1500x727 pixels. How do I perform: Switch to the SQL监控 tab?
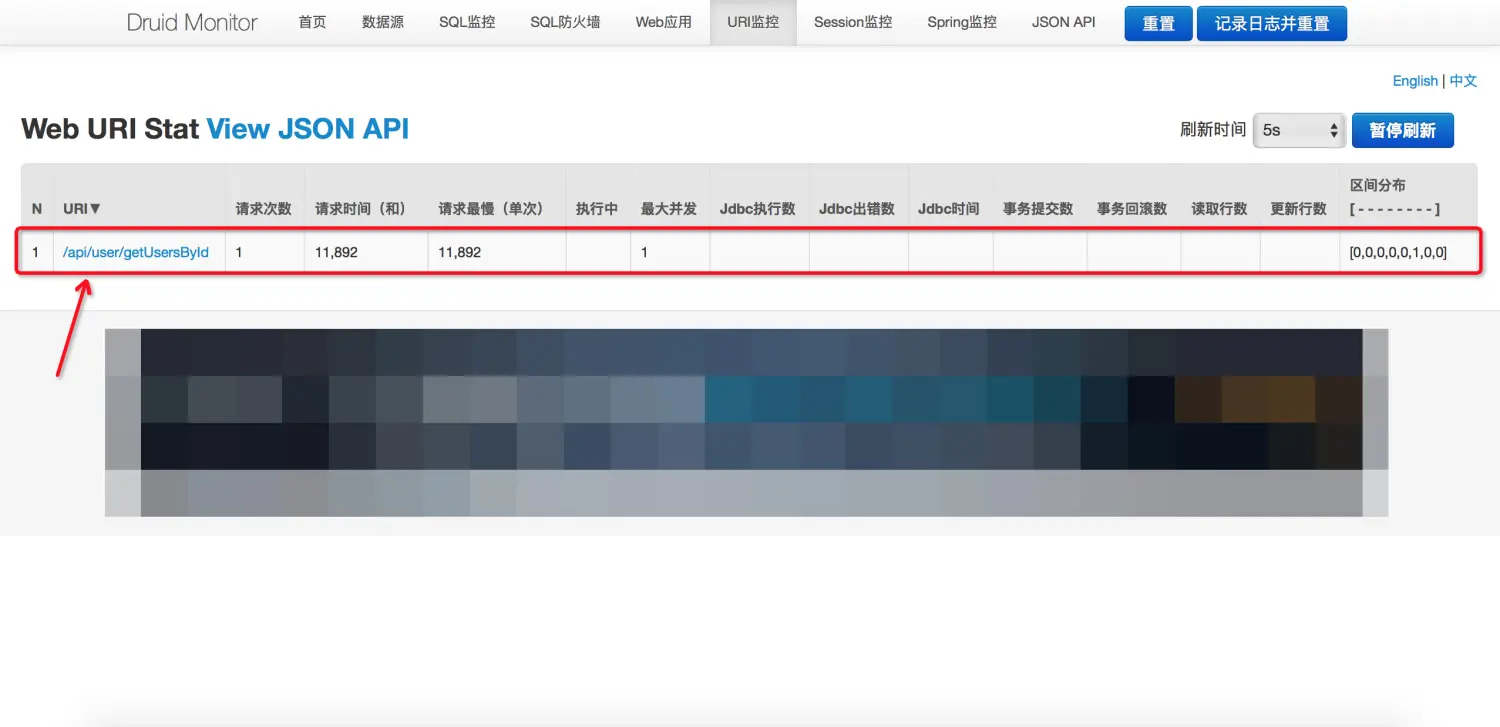click(467, 22)
